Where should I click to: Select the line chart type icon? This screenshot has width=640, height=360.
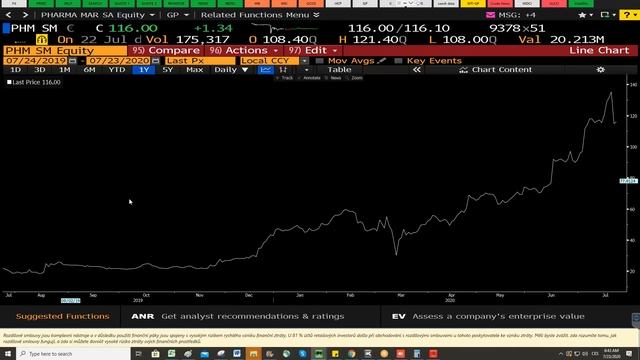coord(265,70)
